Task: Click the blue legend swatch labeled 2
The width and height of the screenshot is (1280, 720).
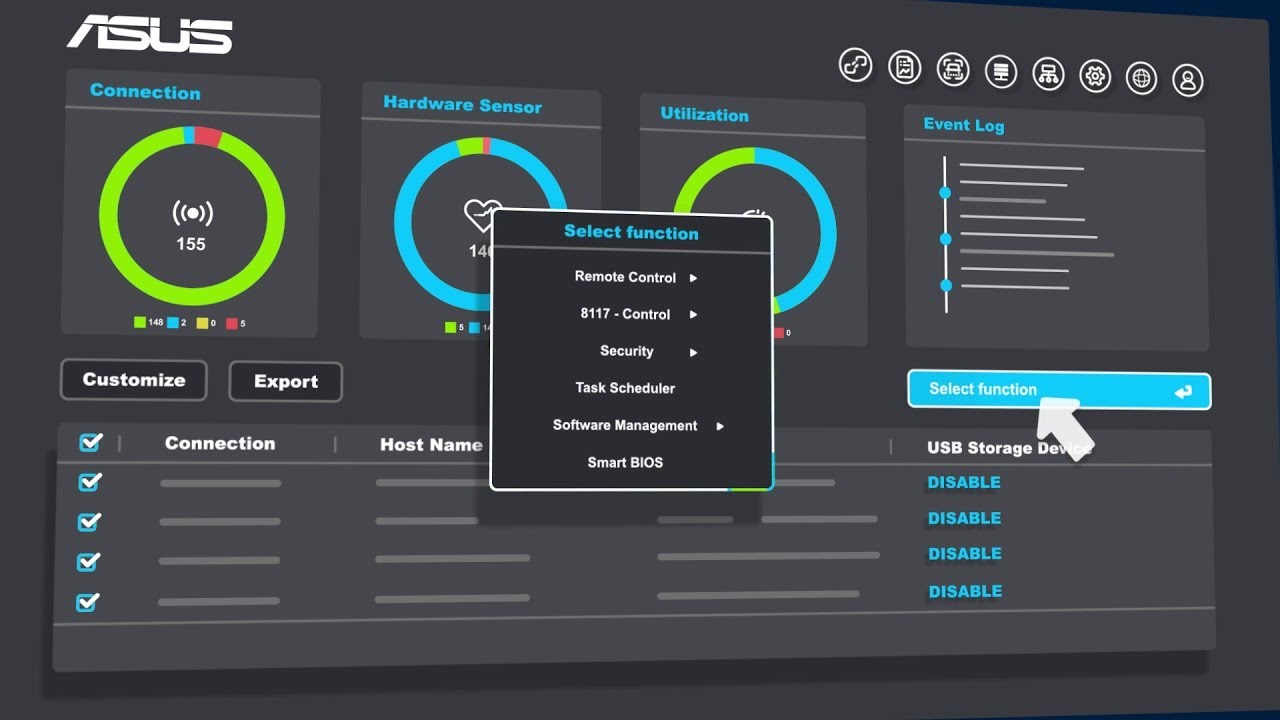Action: click(x=173, y=323)
